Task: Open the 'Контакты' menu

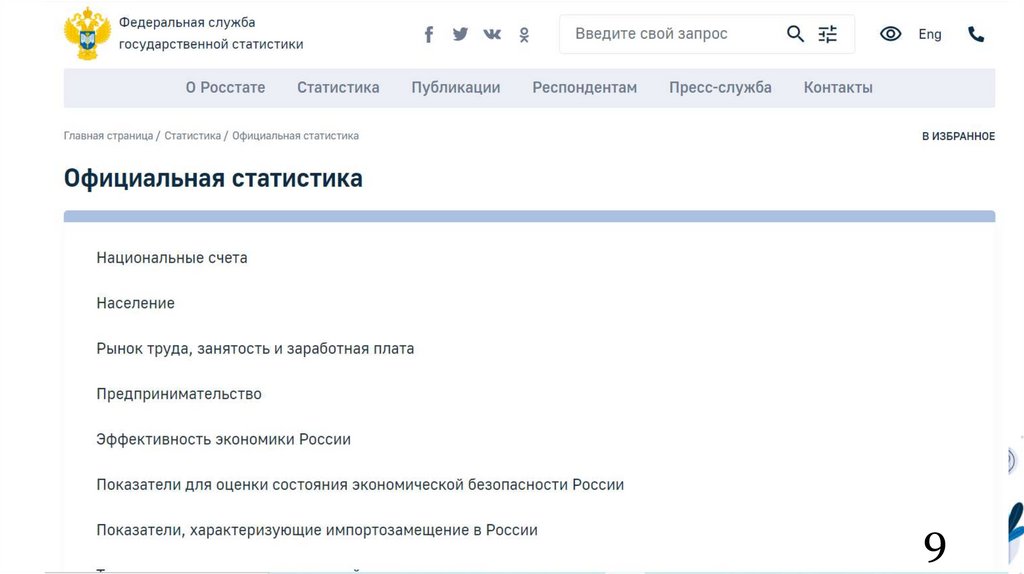Action: click(838, 88)
